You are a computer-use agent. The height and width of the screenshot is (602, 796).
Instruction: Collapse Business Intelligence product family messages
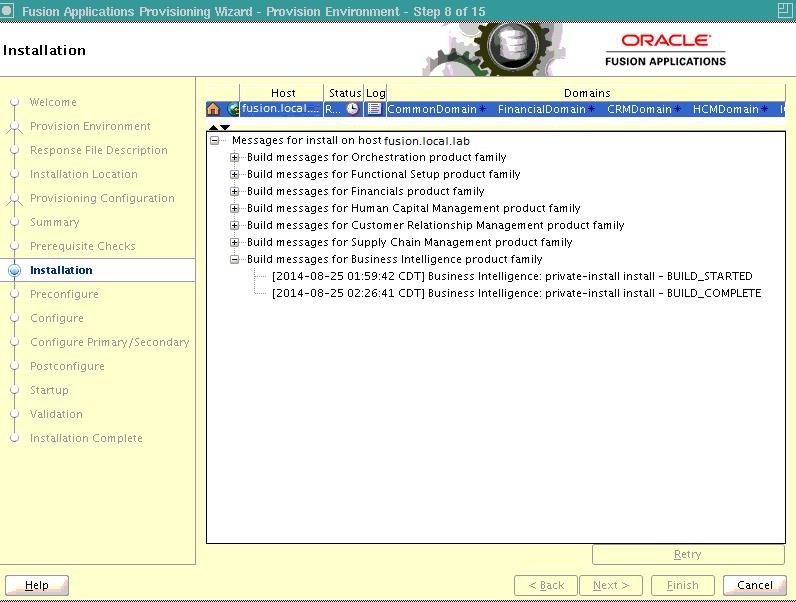234,259
